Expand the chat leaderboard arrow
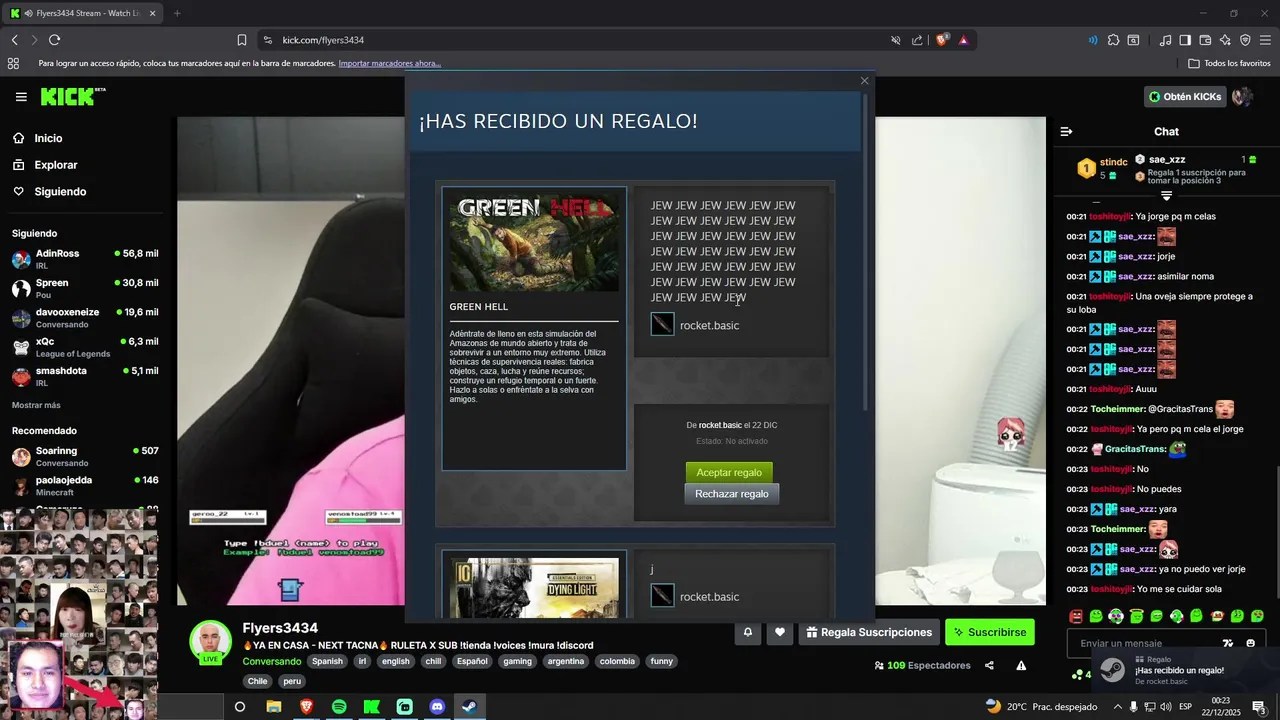 (1166, 196)
